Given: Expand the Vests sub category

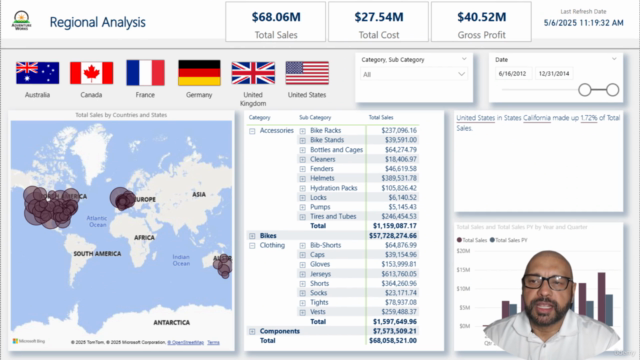Looking at the screenshot, I should [302, 313].
